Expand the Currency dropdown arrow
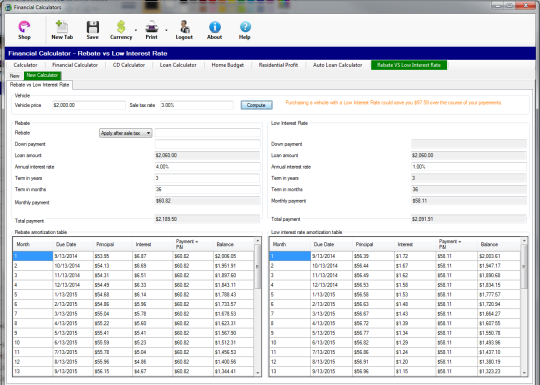Image resolution: width=540 pixels, height=385 pixels. (136, 30)
